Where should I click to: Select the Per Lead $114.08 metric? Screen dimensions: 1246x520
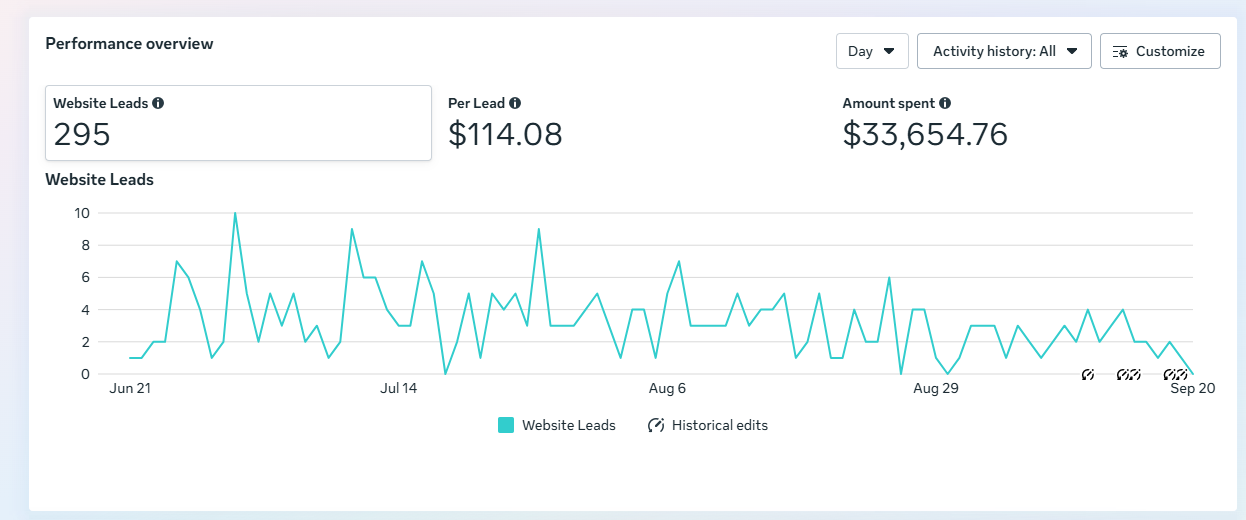pos(505,123)
